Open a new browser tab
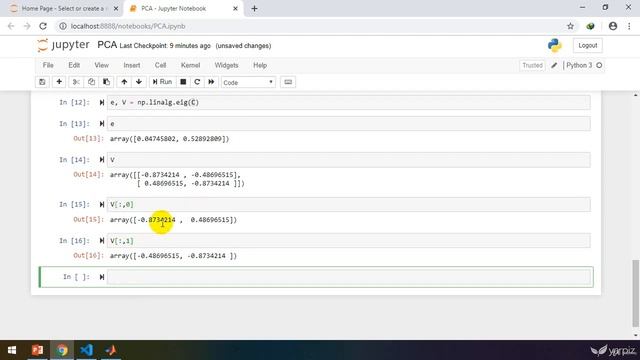This screenshot has width=640, height=360. 254,9
